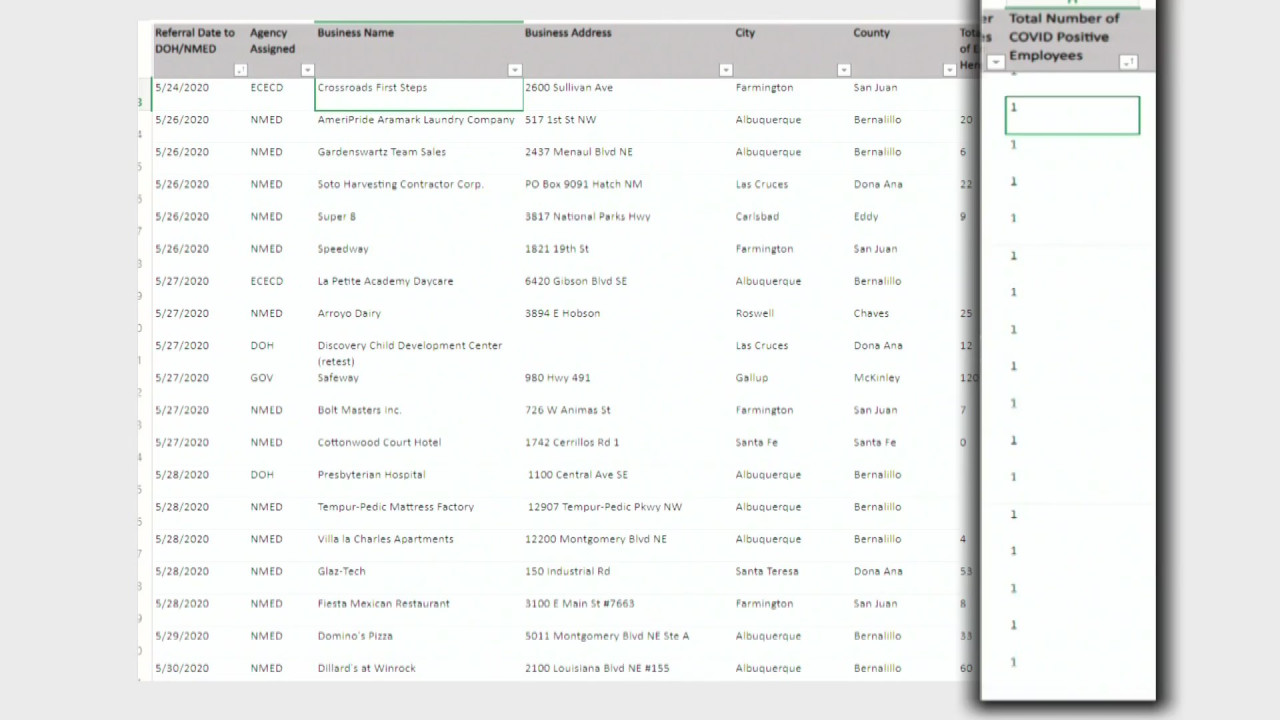Expand the Business Name filter dropdown
This screenshot has width=1280, height=720.
pos(514,70)
